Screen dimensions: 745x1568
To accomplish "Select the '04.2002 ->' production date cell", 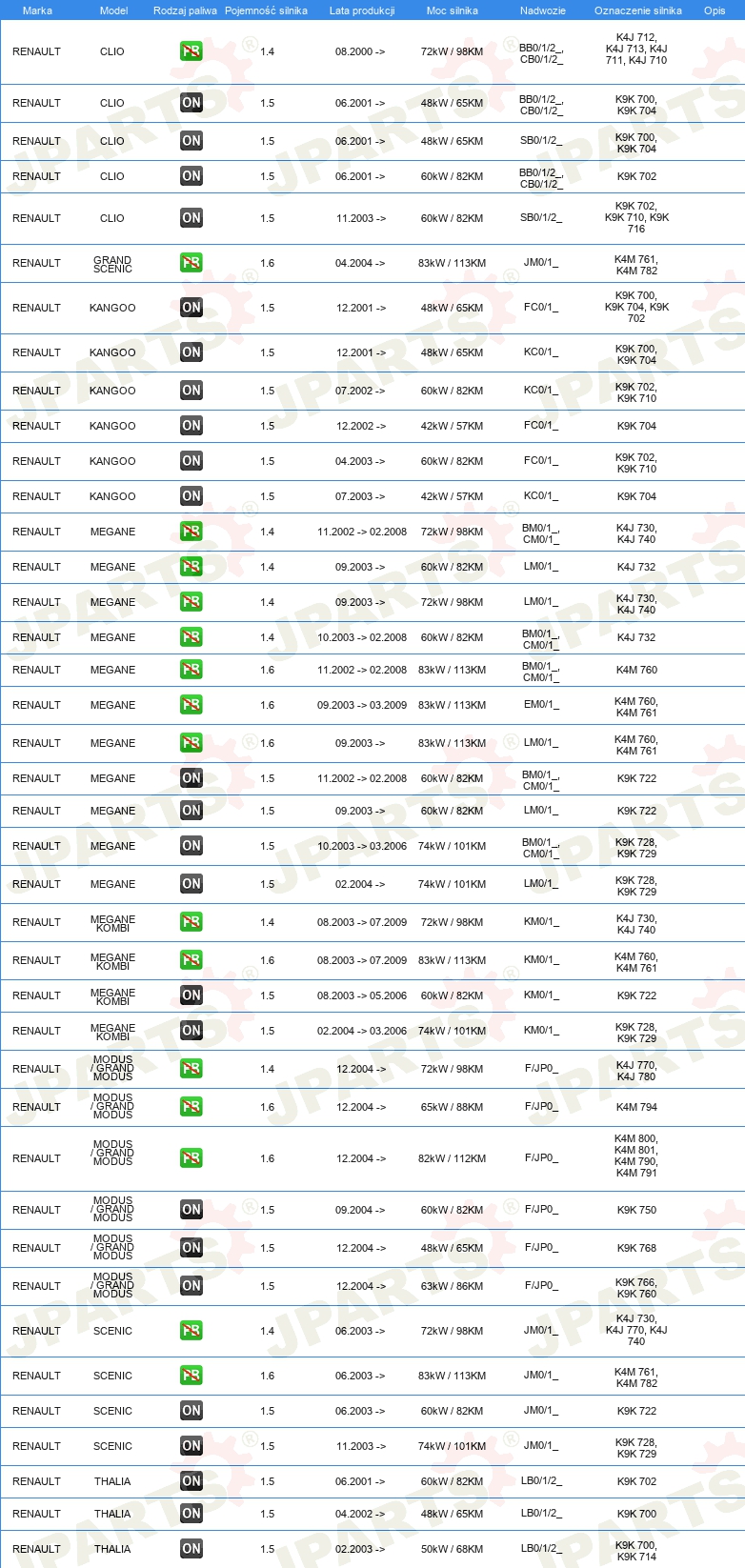I will (360, 1514).
